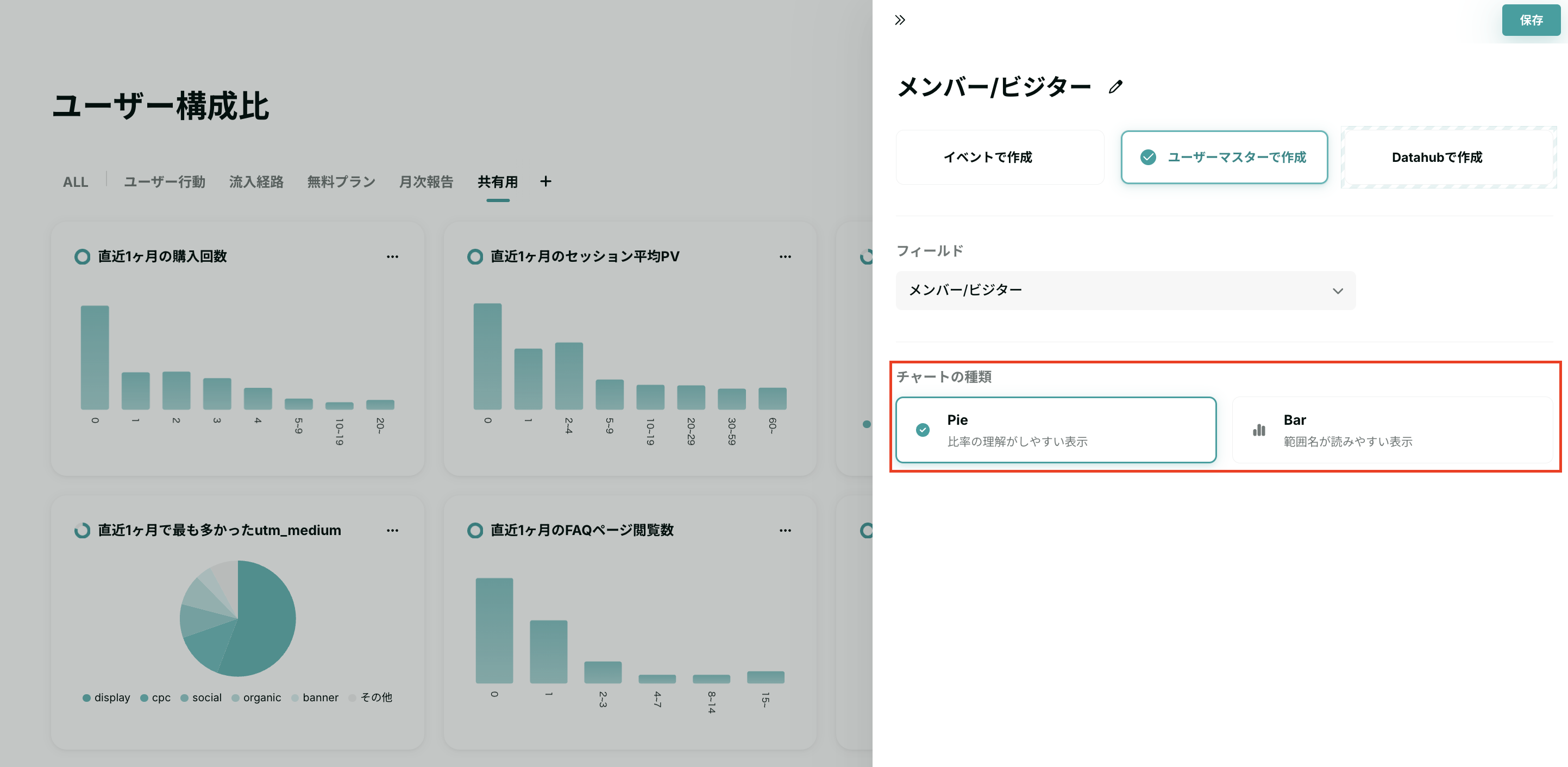Open more menu for 直近1ヶ月のセッション平均PV card
The image size is (1568, 767).
pos(785,256)
